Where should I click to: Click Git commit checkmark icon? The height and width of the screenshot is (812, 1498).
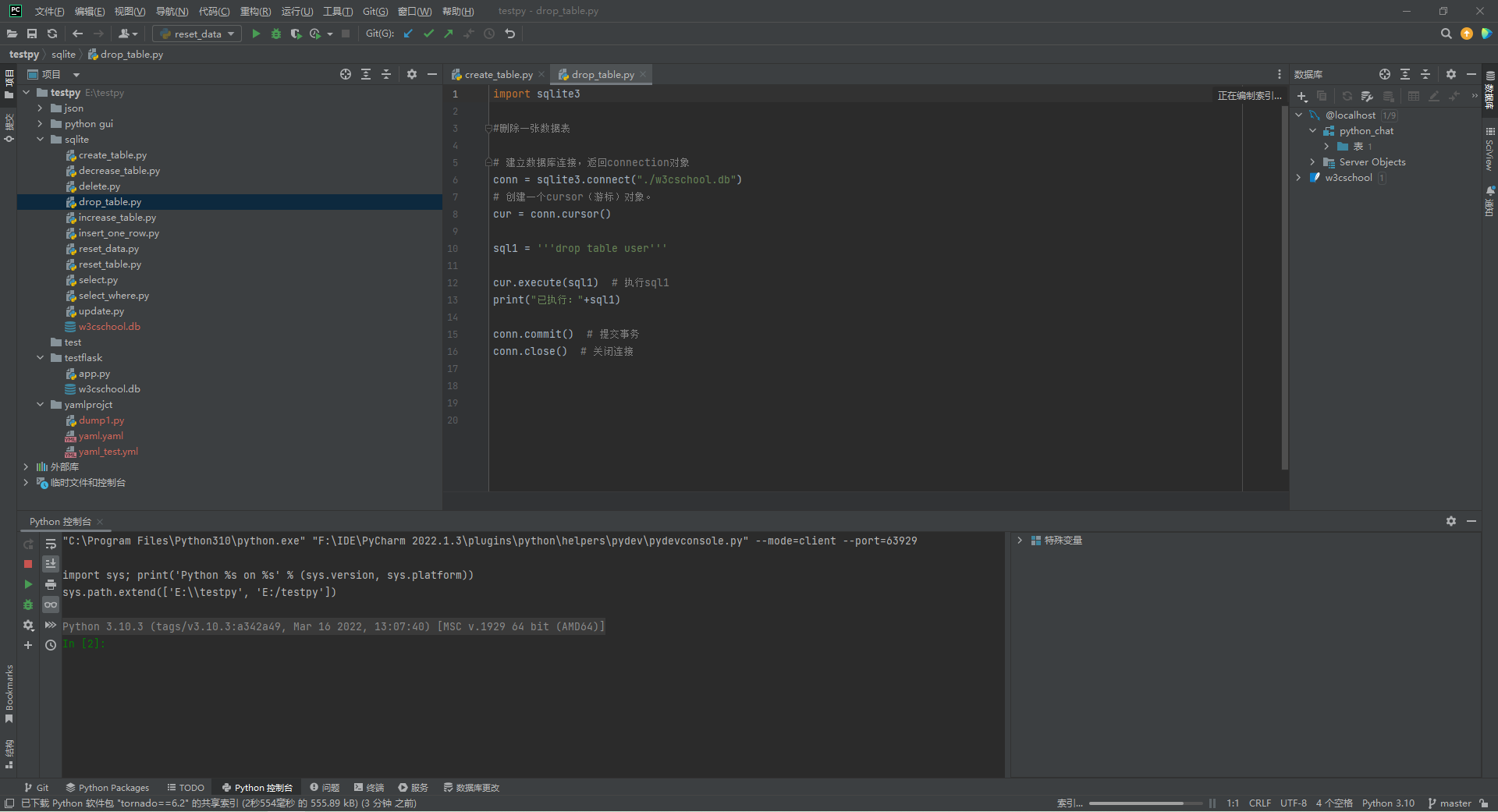tap(428, 34)
